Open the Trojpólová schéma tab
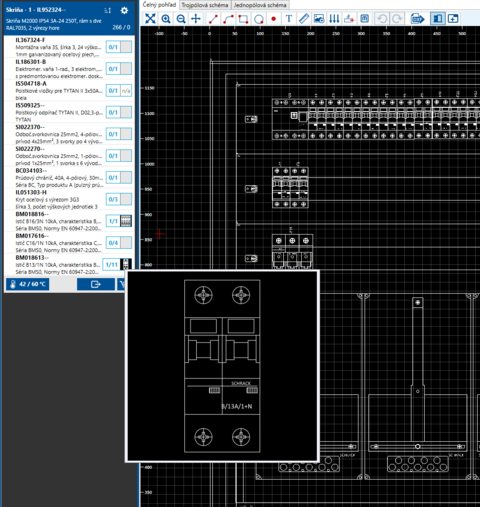Image resolution: width=480 pixels, height=507 pixels. pos(205,5)
